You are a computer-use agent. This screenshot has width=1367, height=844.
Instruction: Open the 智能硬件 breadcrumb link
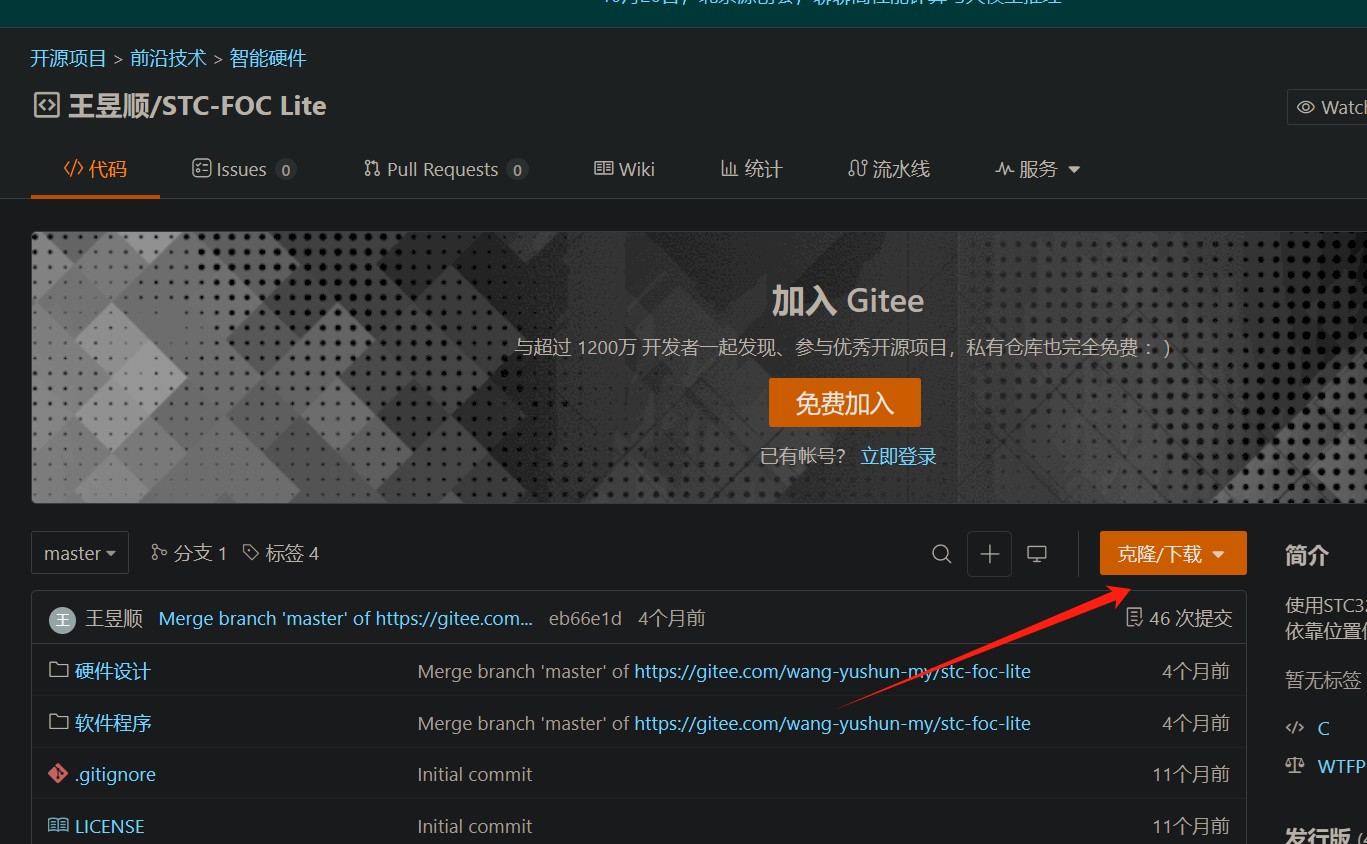coord(268,59)
